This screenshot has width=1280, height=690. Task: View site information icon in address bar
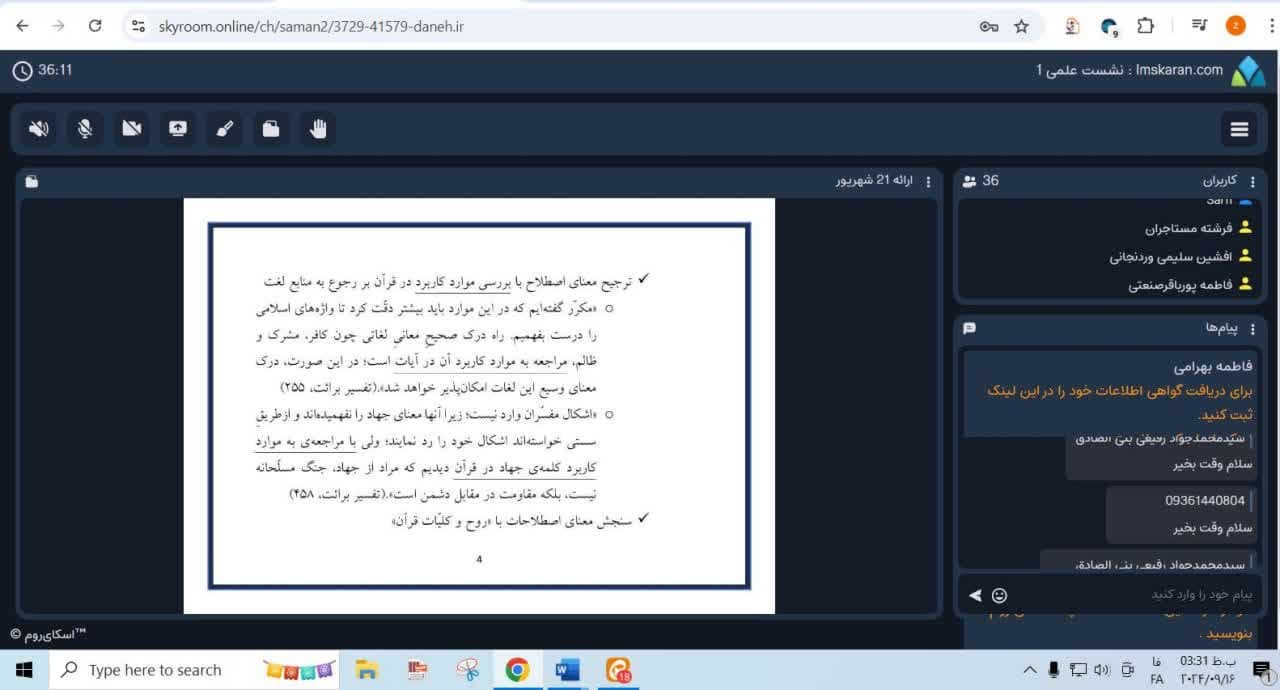click(x=139, y=27)
